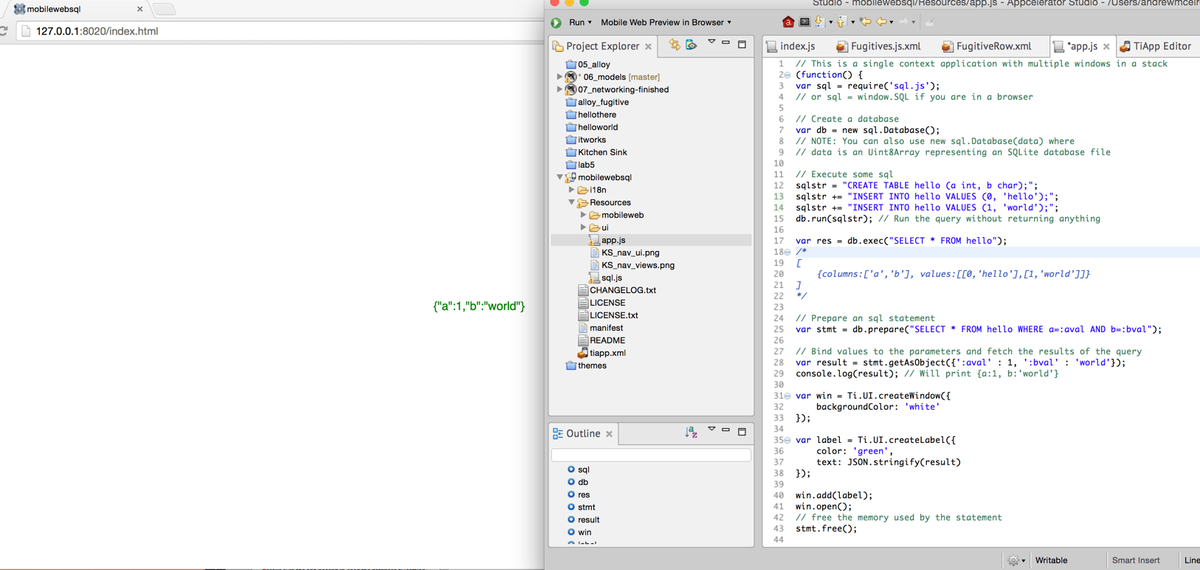The height and width of the screenshot is (570, 1200).
Task: Collapse the mobilewebsql project
Action: (559, 177)
